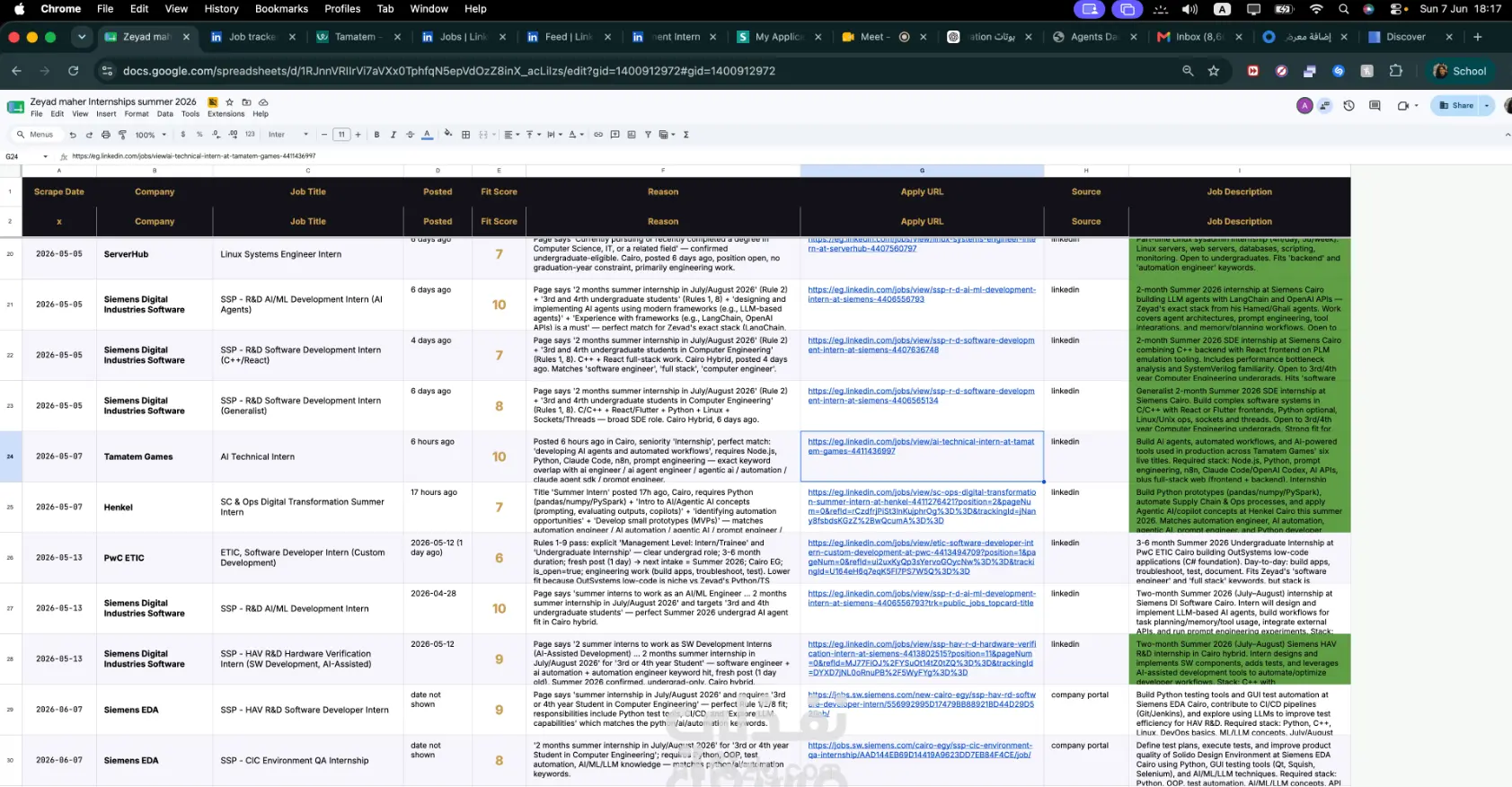Open the Format menu in Sheets
Viewport: 1512px width, 787px height.
(137, 114)
